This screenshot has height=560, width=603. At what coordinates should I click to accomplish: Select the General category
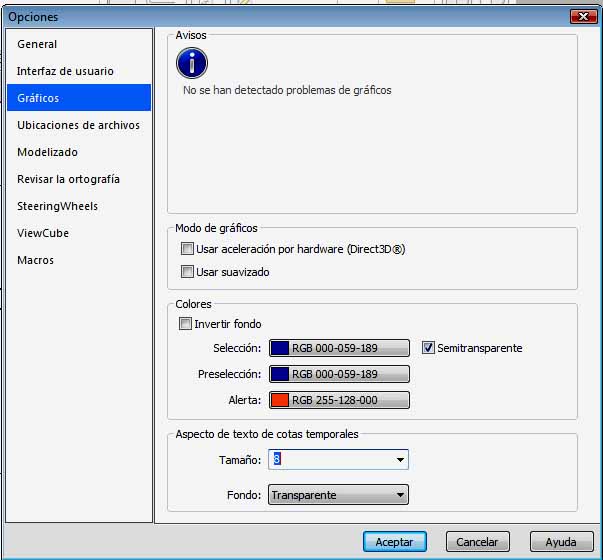(x=37, y=44)
